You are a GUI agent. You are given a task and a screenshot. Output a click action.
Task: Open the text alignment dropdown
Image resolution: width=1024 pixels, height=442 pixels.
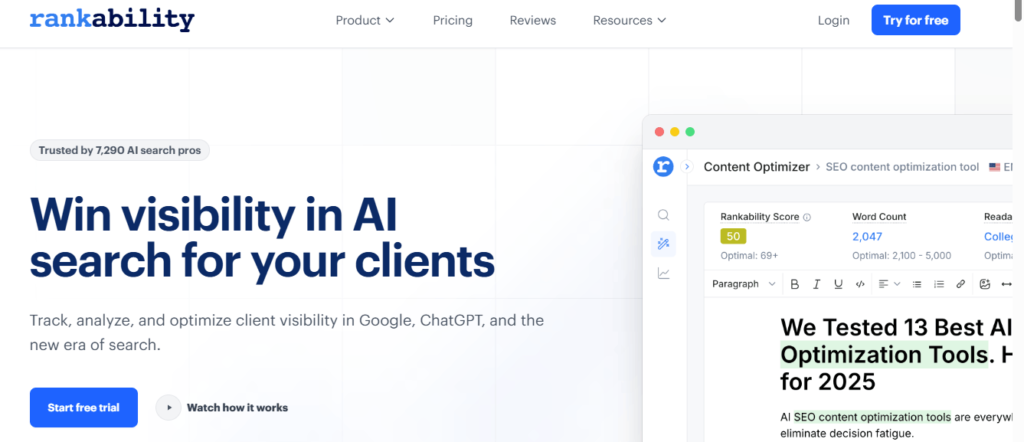pos(889,284)
